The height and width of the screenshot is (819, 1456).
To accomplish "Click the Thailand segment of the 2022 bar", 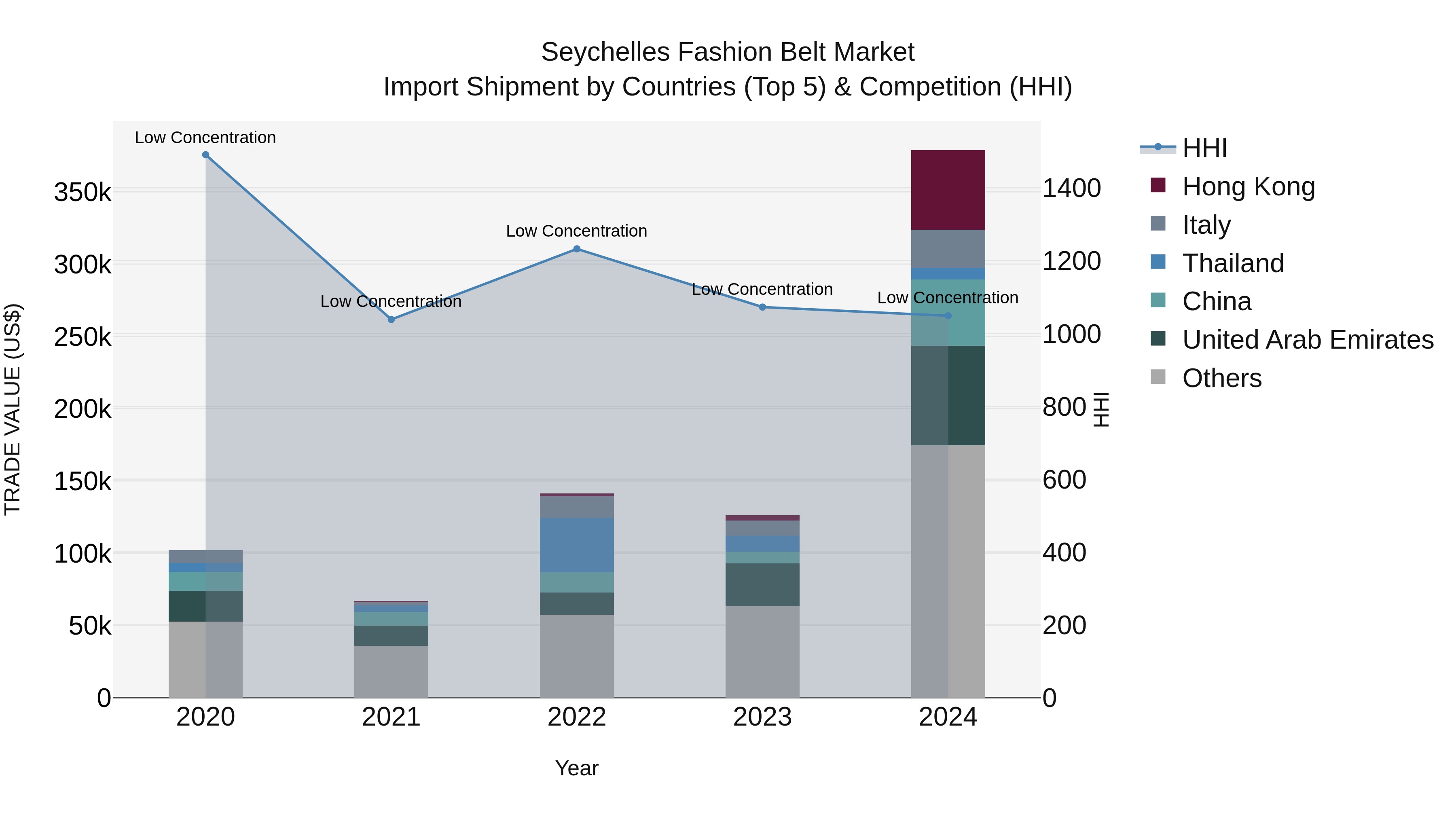I will point(576,545).
